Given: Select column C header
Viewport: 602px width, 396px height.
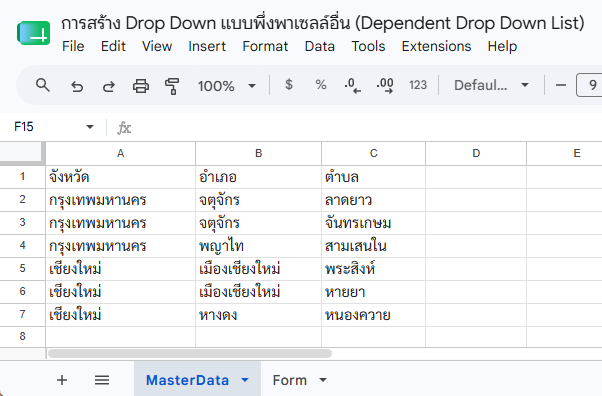Looking at the screenshot, I should 374,153.
